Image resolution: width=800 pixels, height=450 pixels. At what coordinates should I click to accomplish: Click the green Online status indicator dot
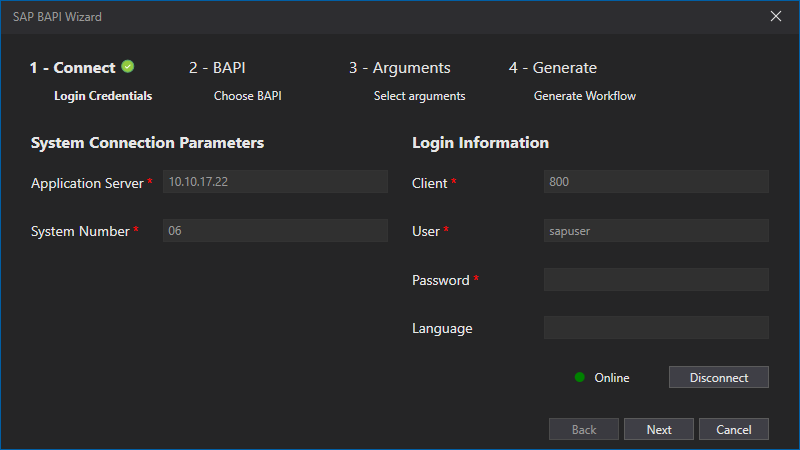point(580,378)
